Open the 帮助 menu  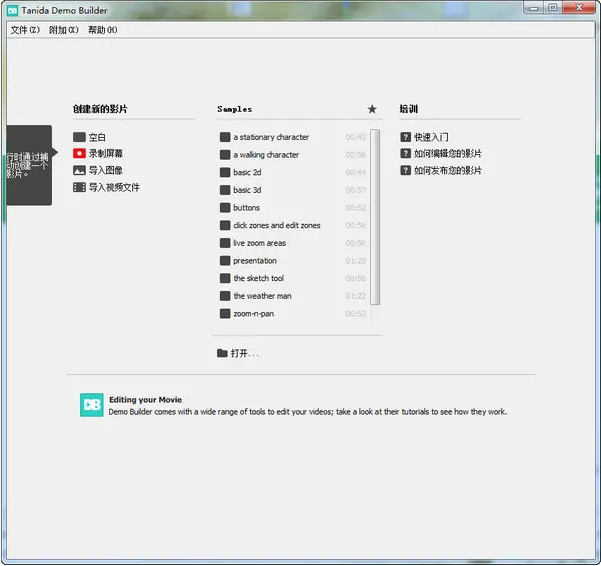pyautogui.click(x=103, y=30)
